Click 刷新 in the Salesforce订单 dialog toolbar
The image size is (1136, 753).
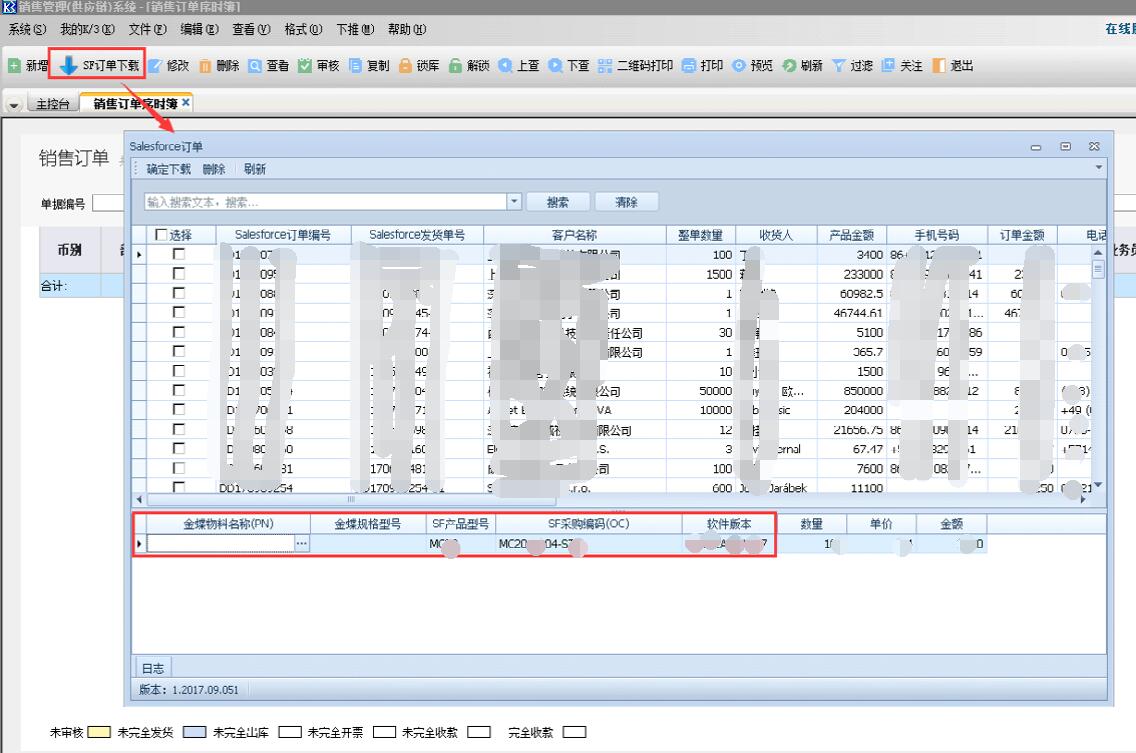point(255,169)
